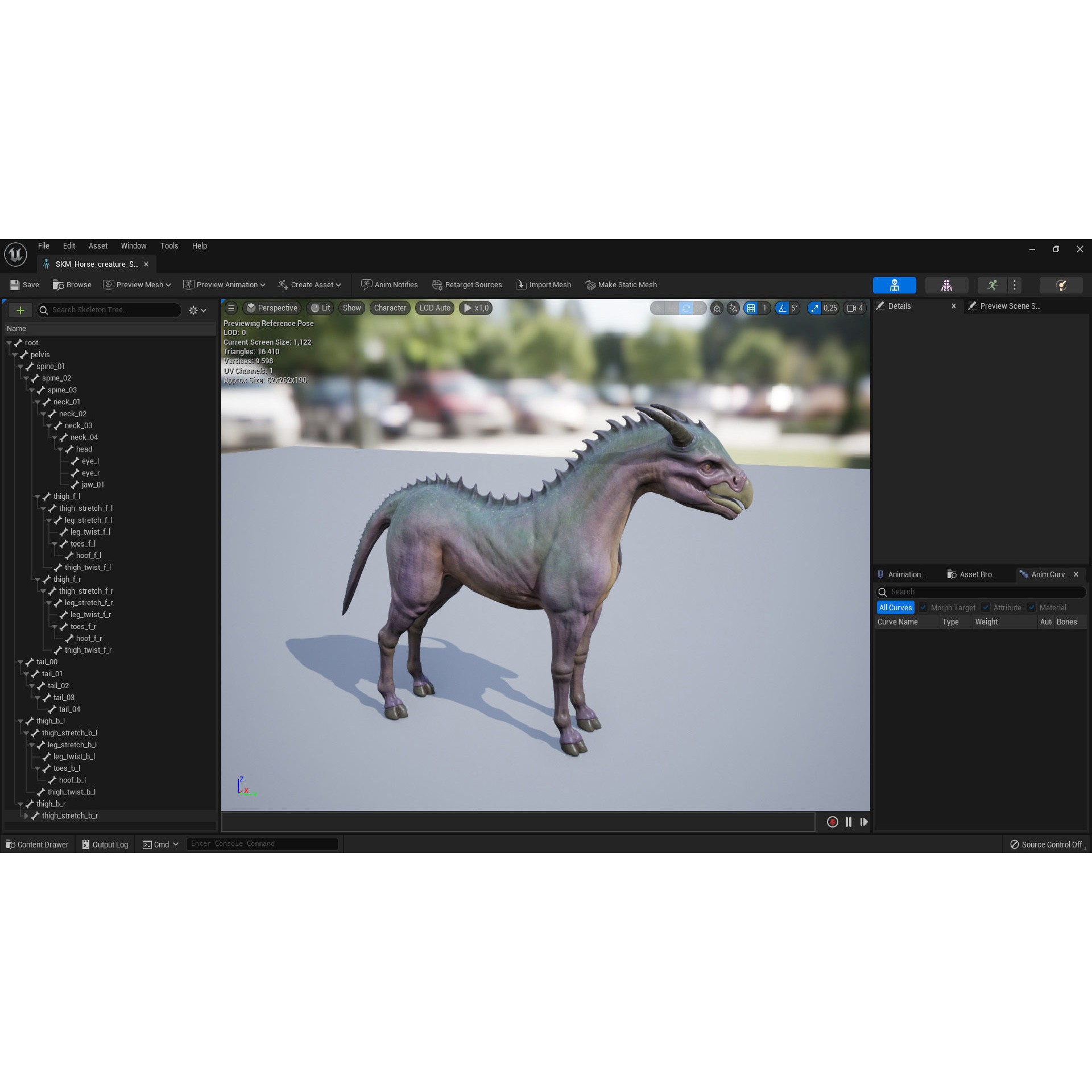Click the Save button
The height and width of the screenshot is (1092, 1092).
pos(24,284)
